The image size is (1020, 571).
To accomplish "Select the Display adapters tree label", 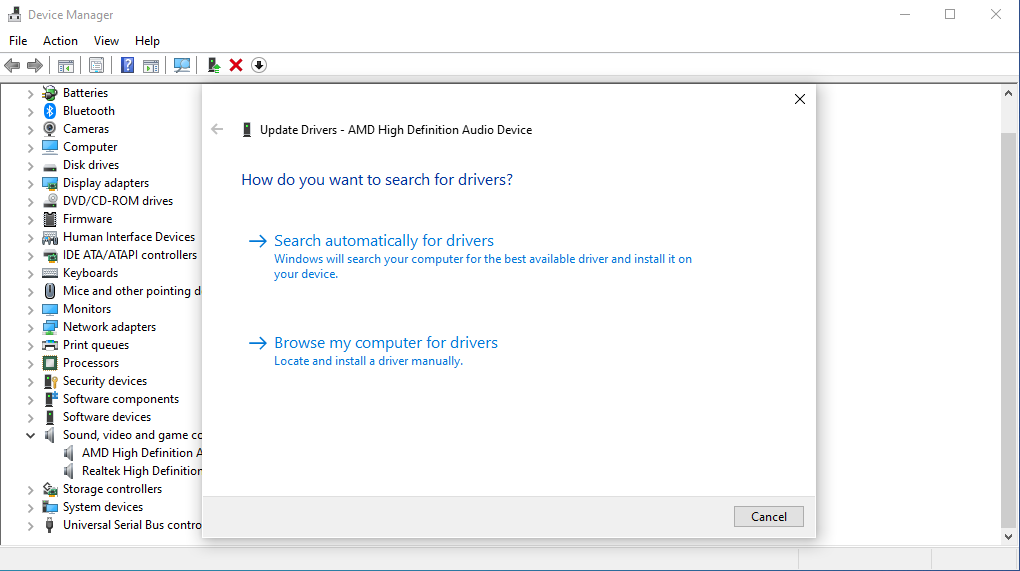I will point(105,183).
